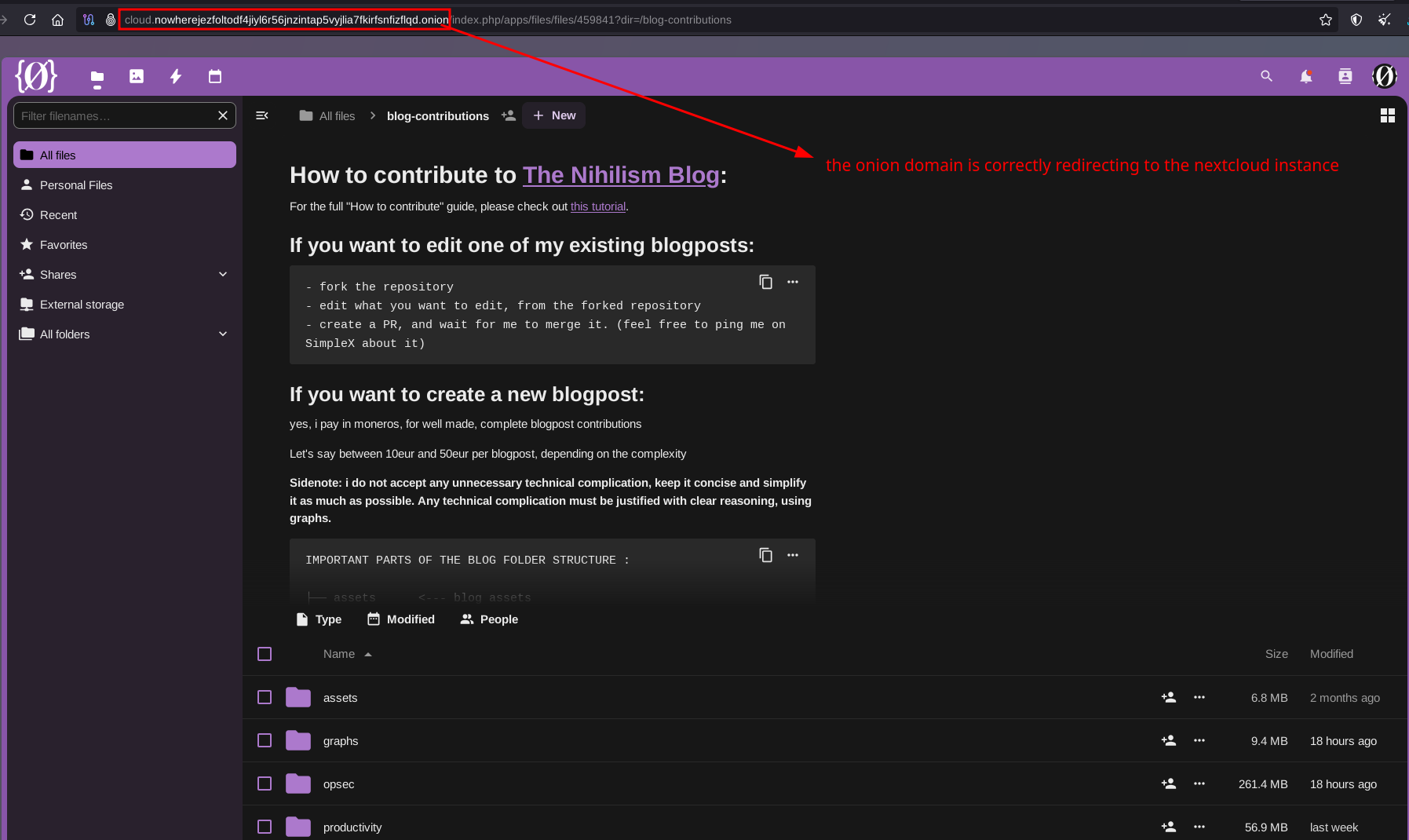The width and height of the screenshot is (1409, 840).
Task: Open the New file menu button
Action: click(x=554, y=115)
